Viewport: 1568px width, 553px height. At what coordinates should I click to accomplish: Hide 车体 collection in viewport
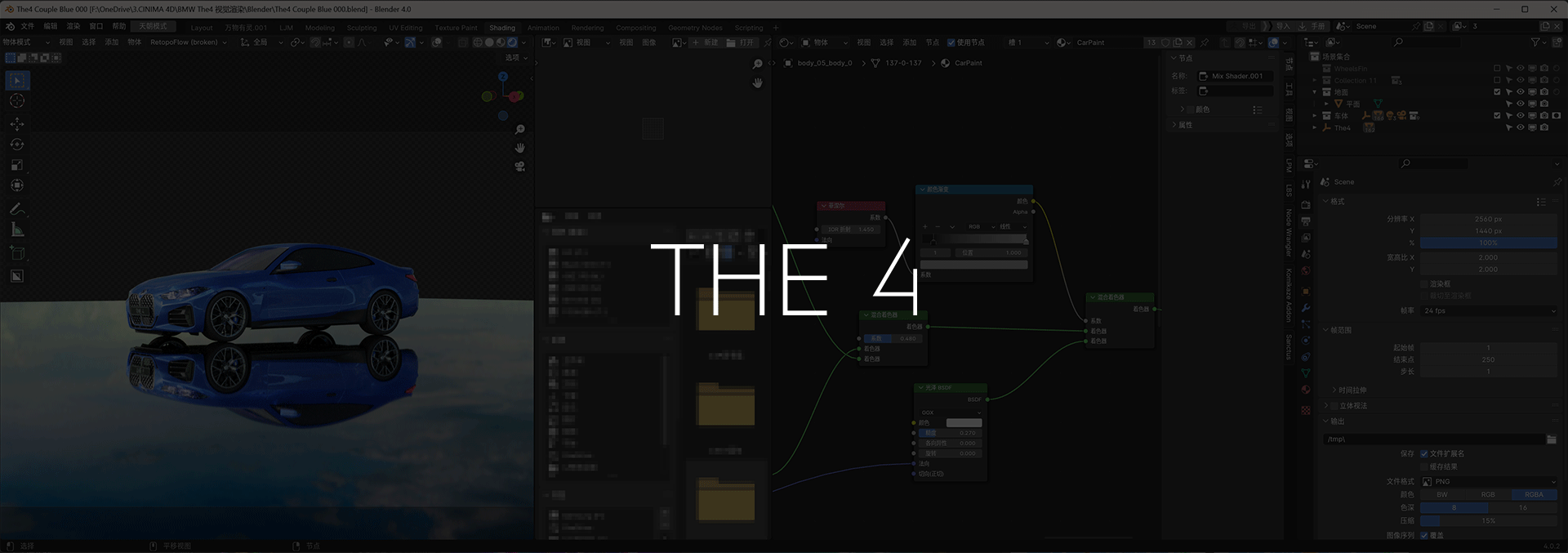point(1521,116)
